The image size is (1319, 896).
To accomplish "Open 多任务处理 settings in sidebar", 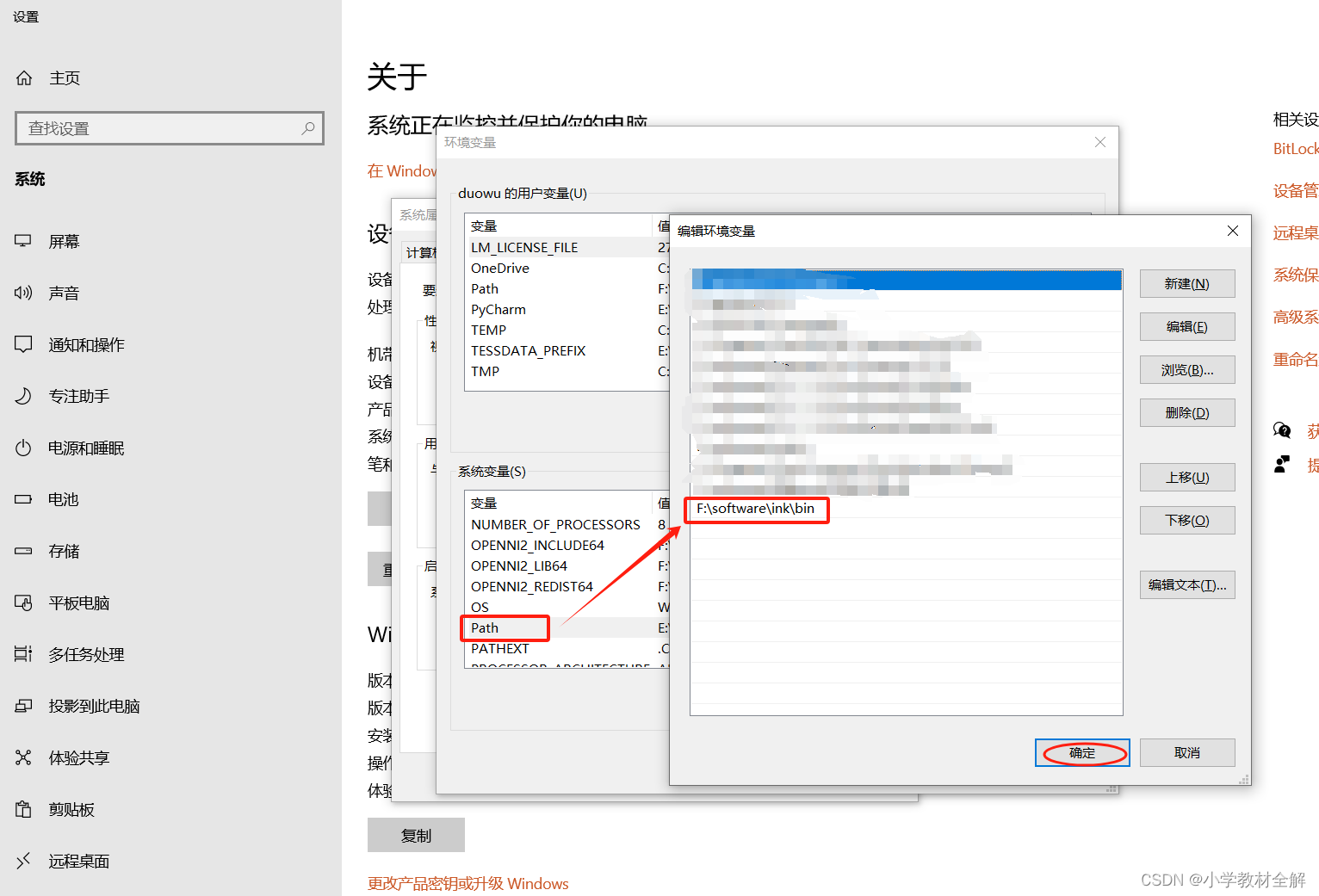I will [86, 654].
